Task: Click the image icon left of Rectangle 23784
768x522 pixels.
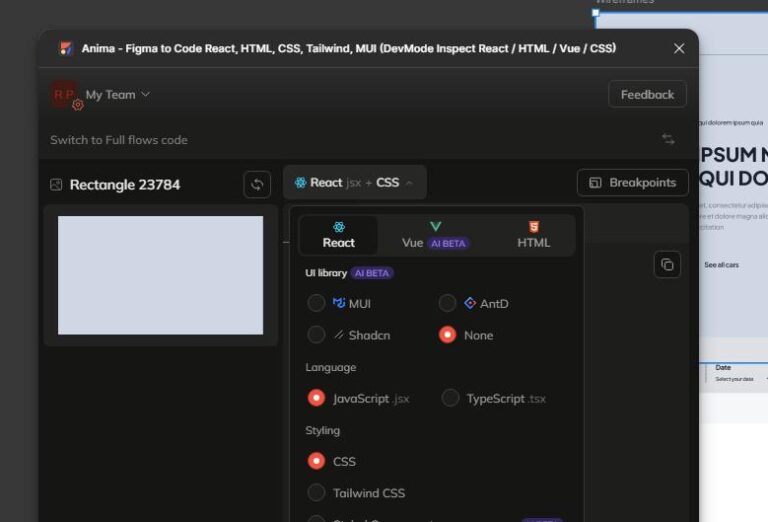Action: click(x=56, y=185)
